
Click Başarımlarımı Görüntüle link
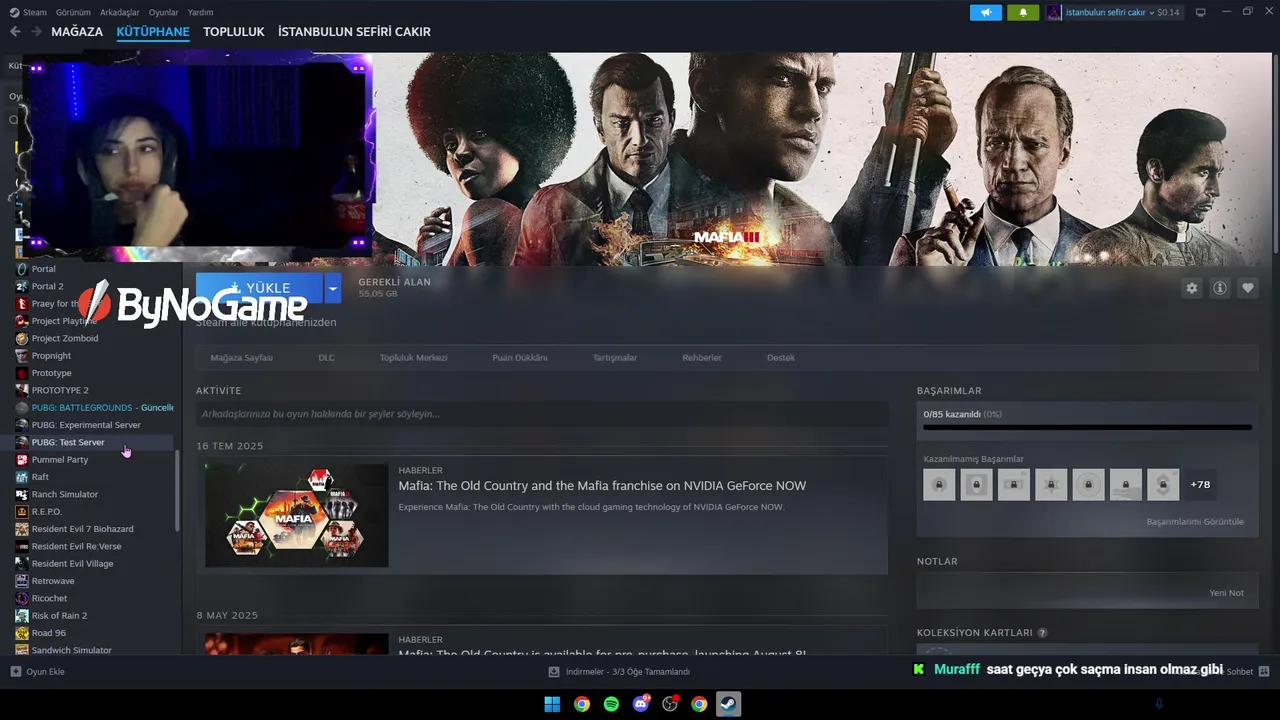(1195, 522)
